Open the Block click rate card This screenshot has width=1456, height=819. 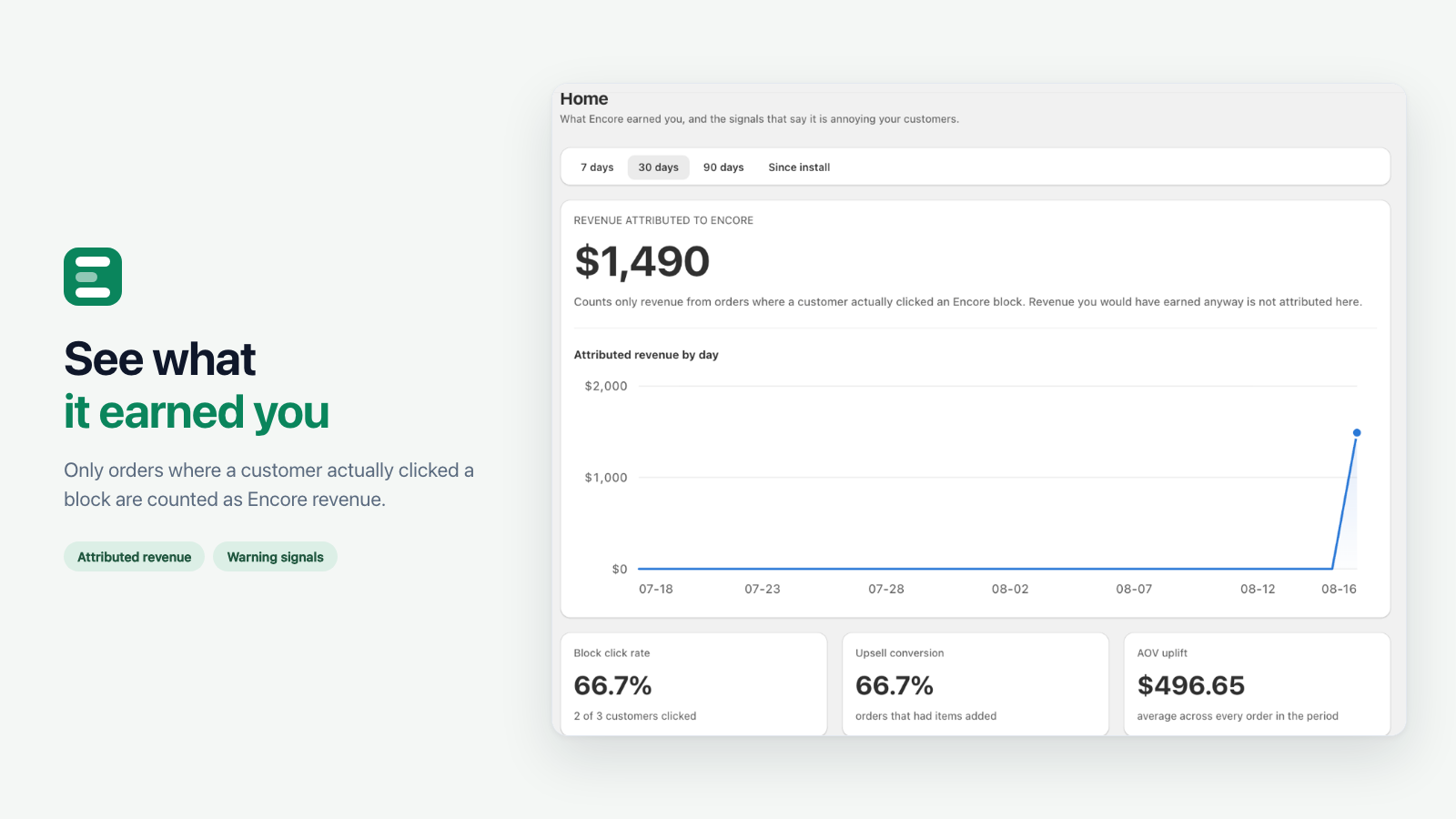[693, 684]
